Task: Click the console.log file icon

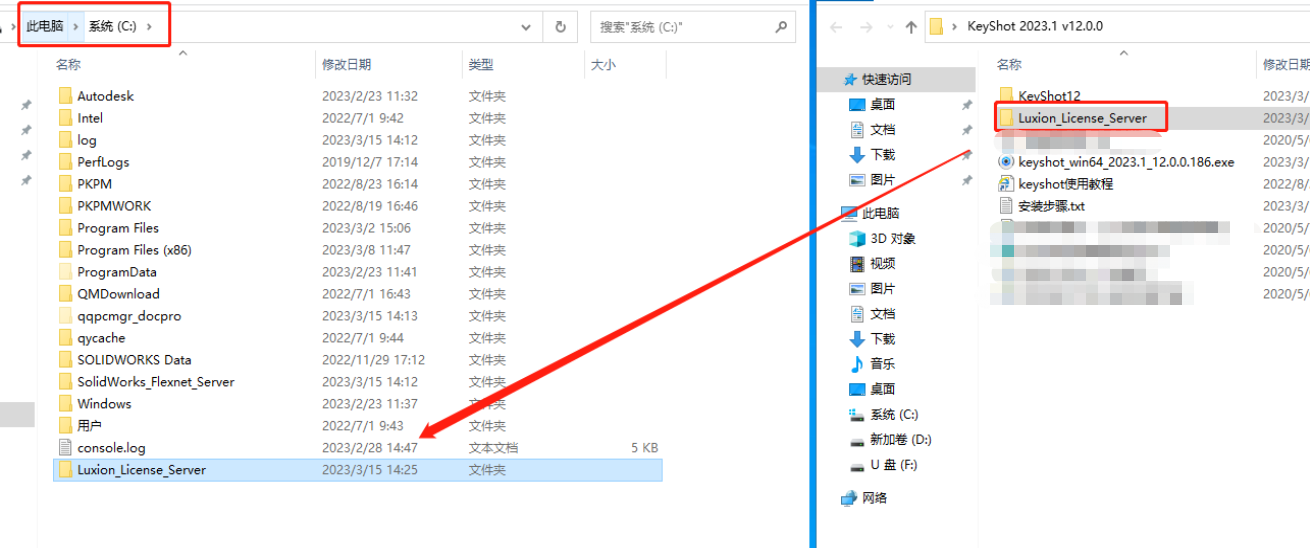Action: [x=66, y=448]
